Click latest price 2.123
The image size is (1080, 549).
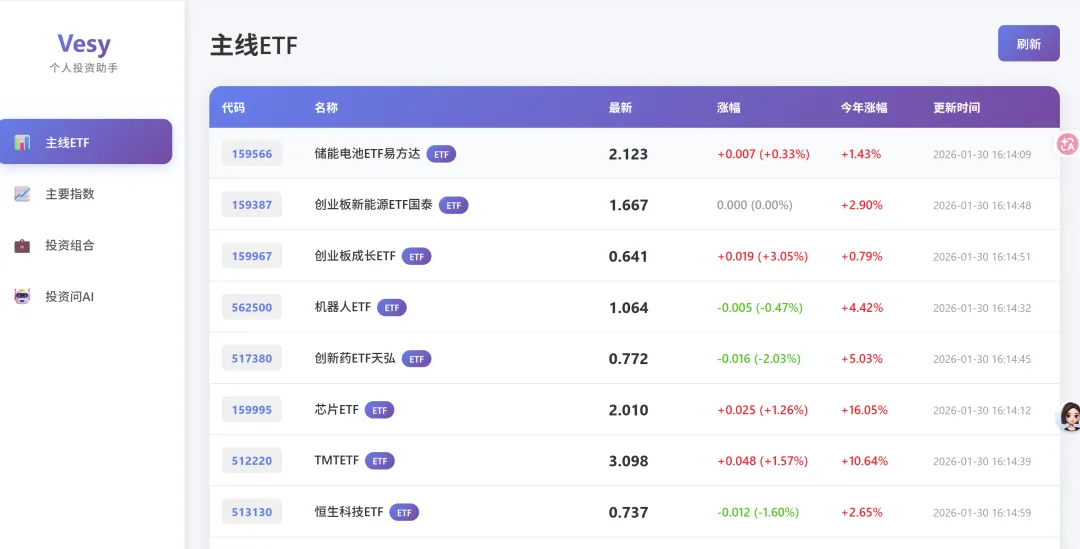click(628, 154)
